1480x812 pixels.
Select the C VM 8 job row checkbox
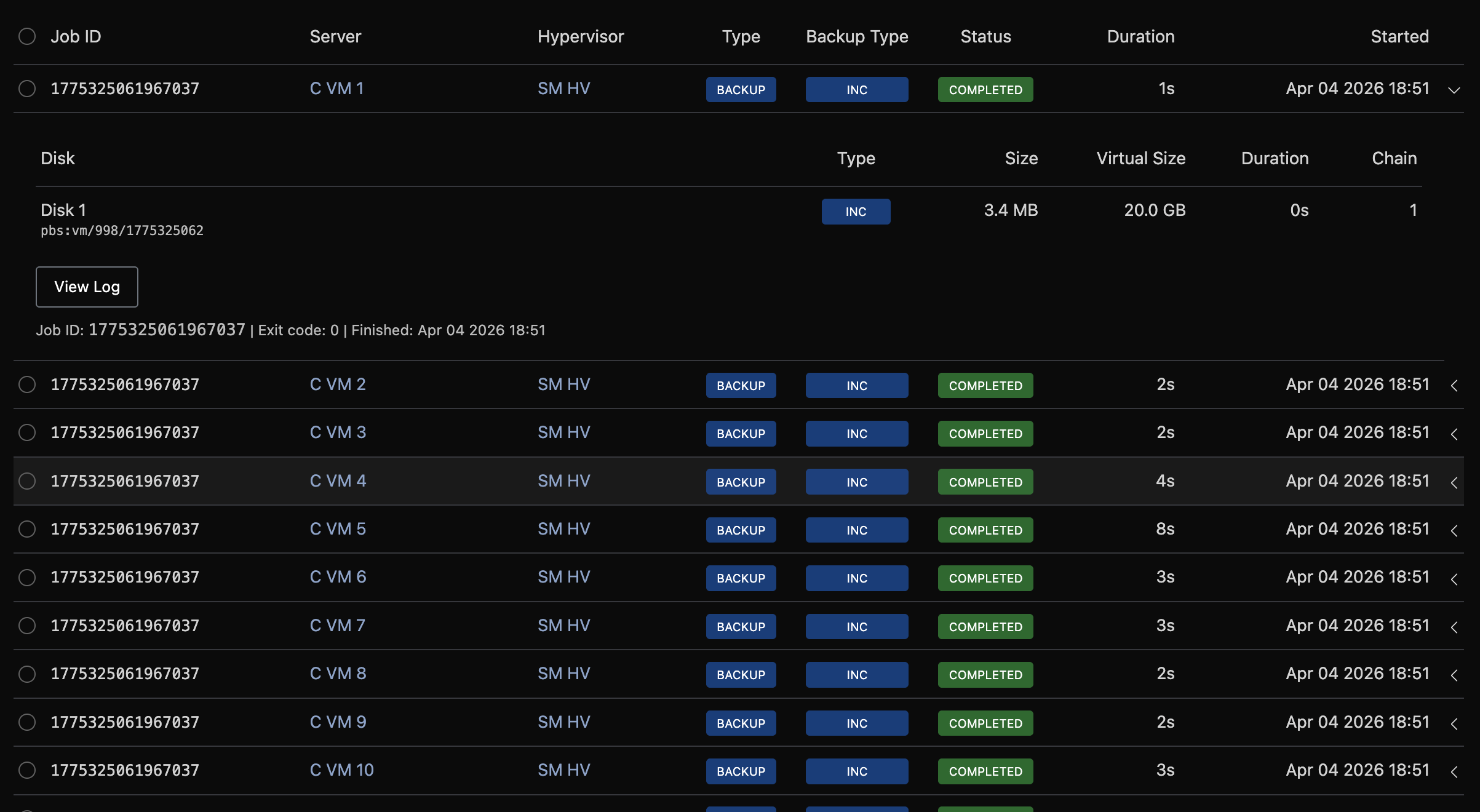point(27,674)
